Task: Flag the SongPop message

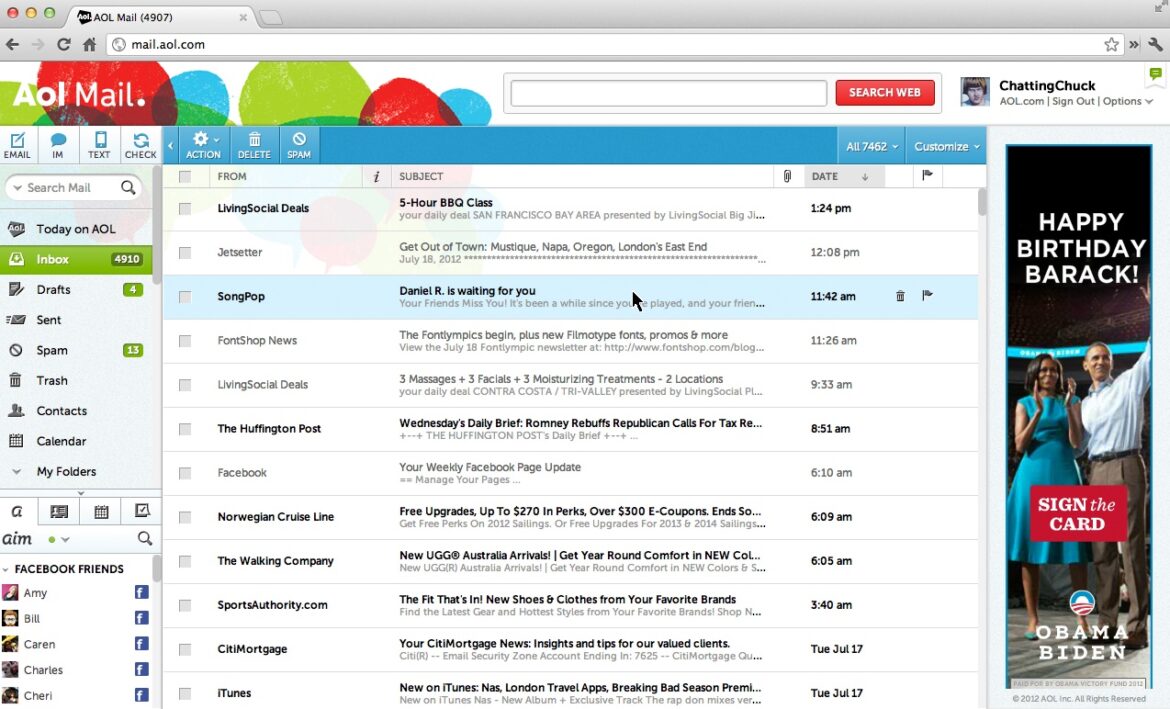Action: (x=926, y=295)
